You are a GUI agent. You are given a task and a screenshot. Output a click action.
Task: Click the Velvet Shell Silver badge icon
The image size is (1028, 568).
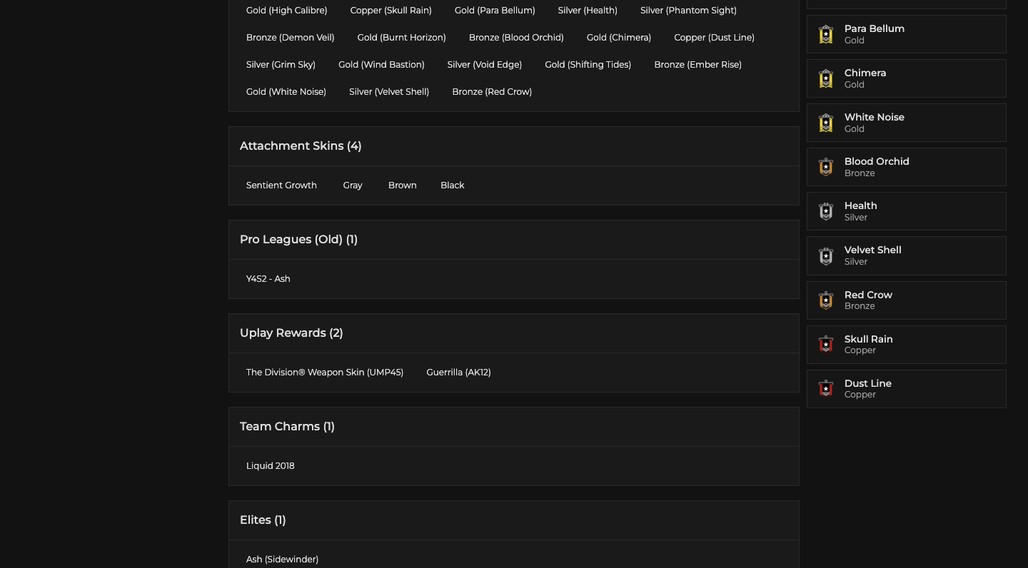click(825, 256)
